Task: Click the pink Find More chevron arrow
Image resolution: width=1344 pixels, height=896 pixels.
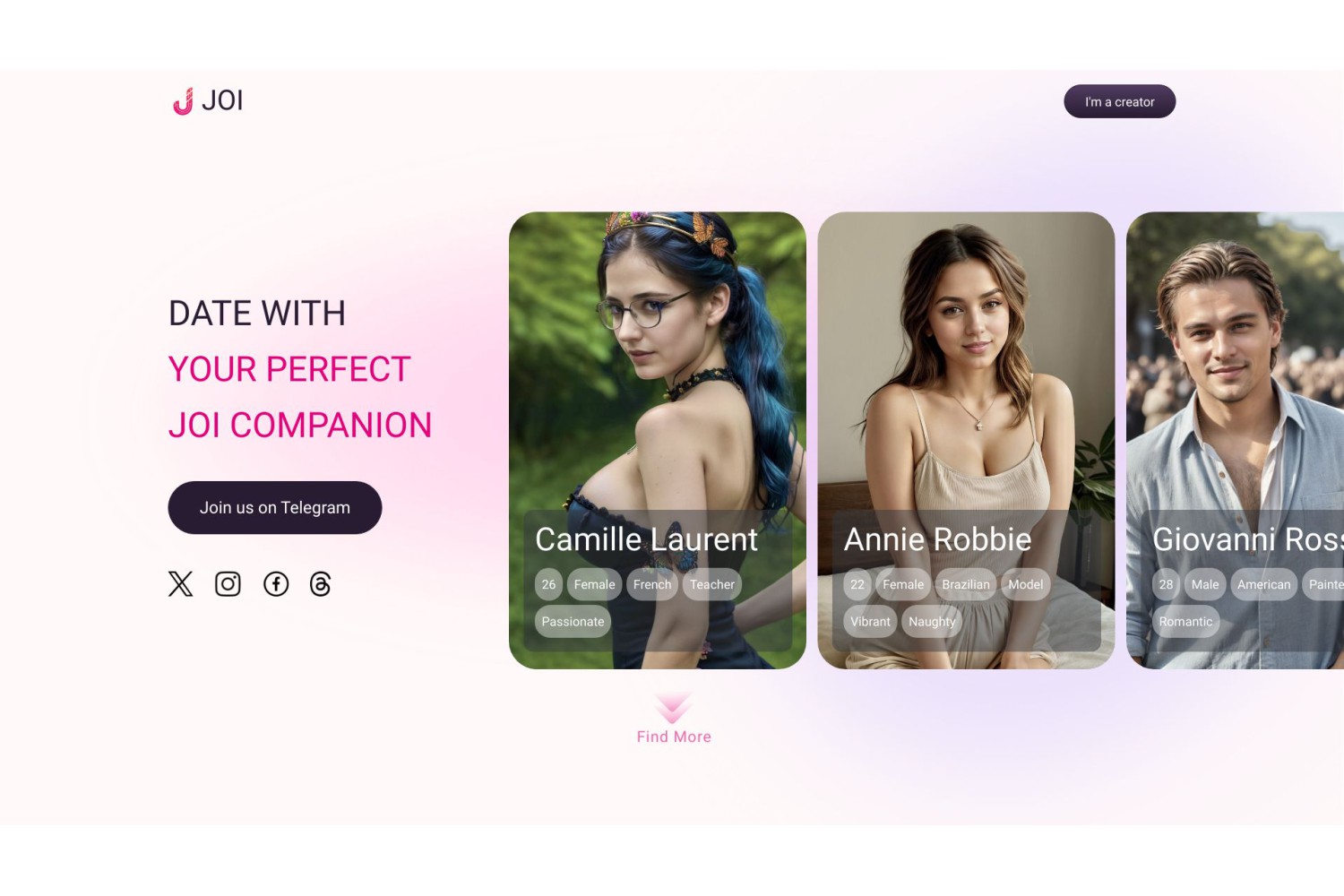Action: tap(672, 707)
